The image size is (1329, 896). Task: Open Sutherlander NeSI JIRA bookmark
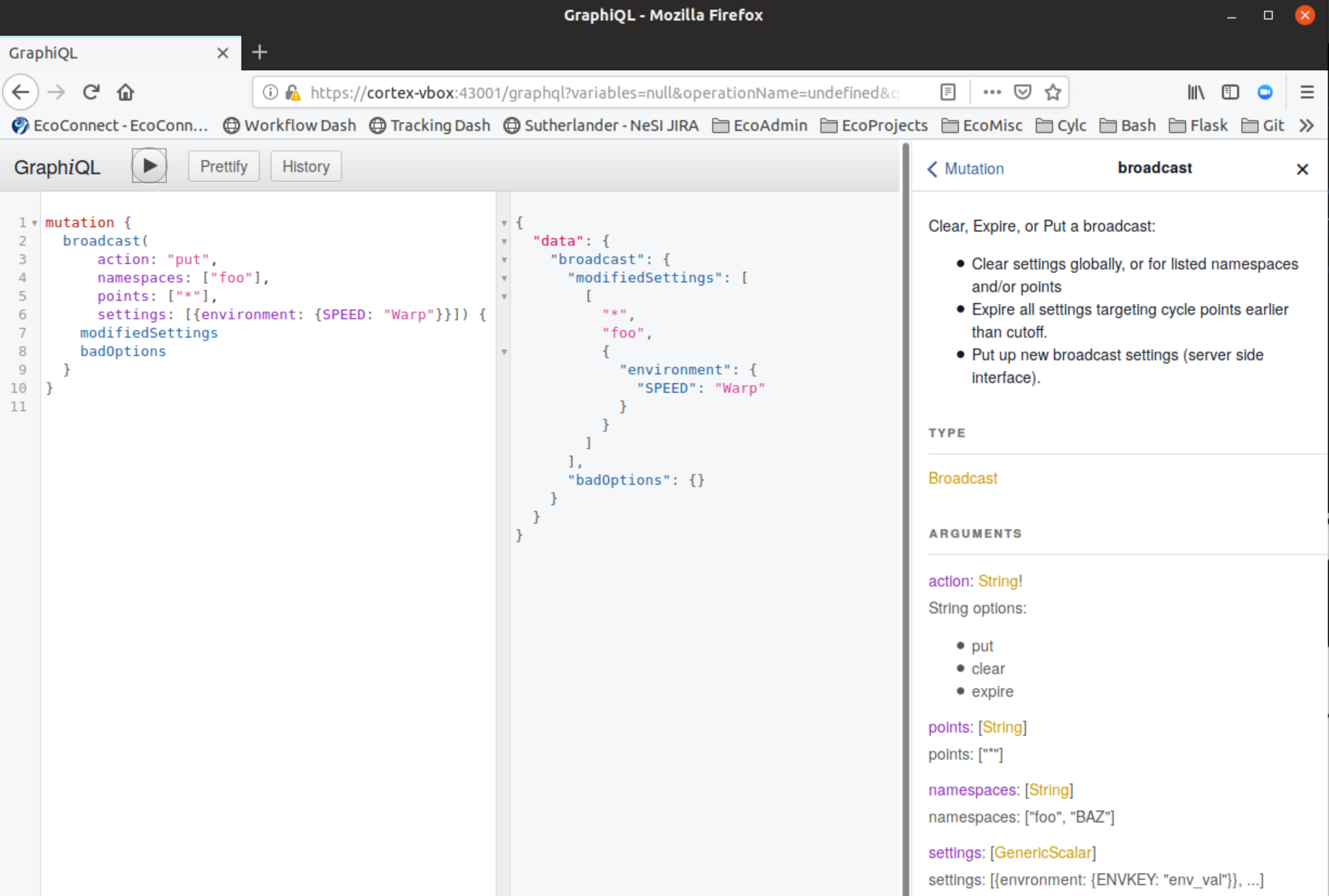(x=601, y=126)
